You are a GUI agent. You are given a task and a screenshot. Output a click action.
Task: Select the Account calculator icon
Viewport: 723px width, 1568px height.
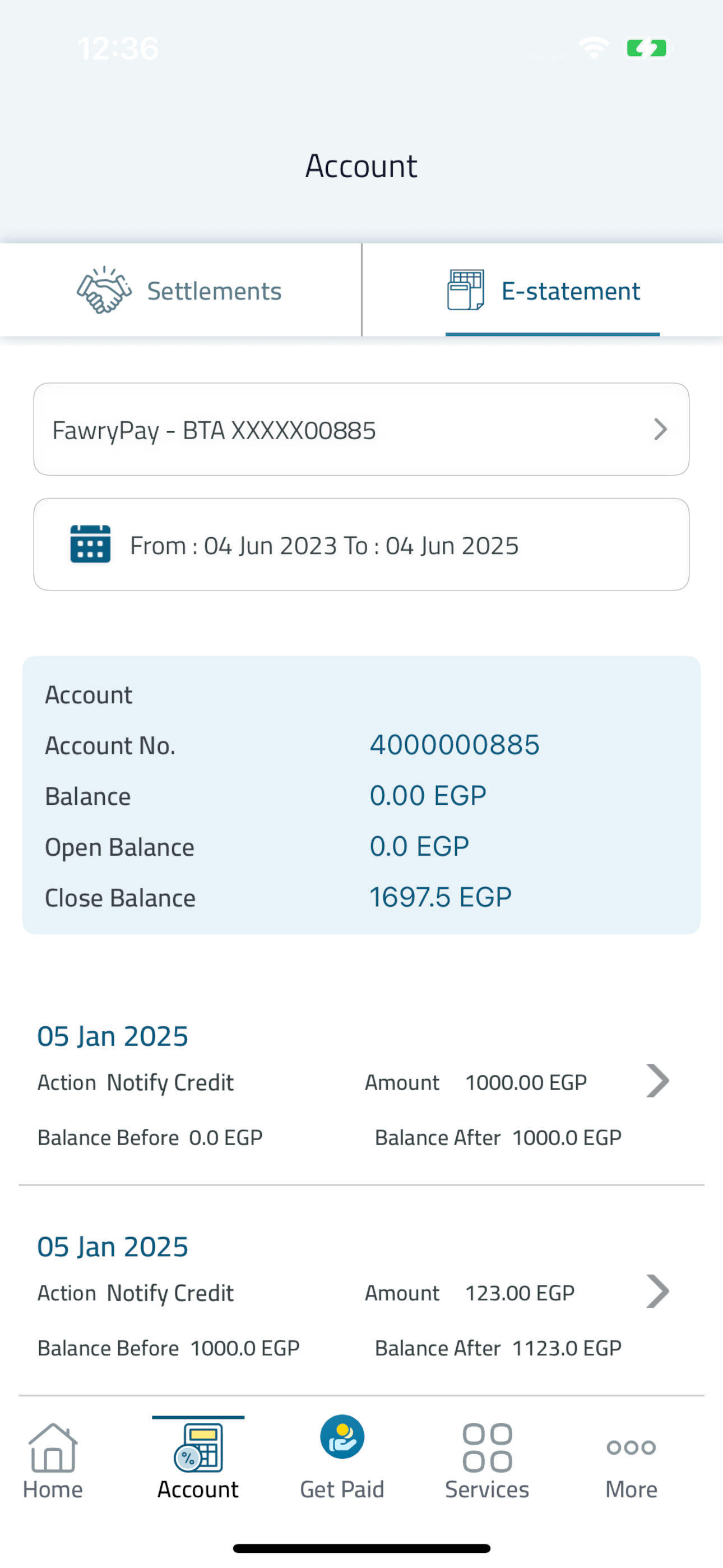198,1448
